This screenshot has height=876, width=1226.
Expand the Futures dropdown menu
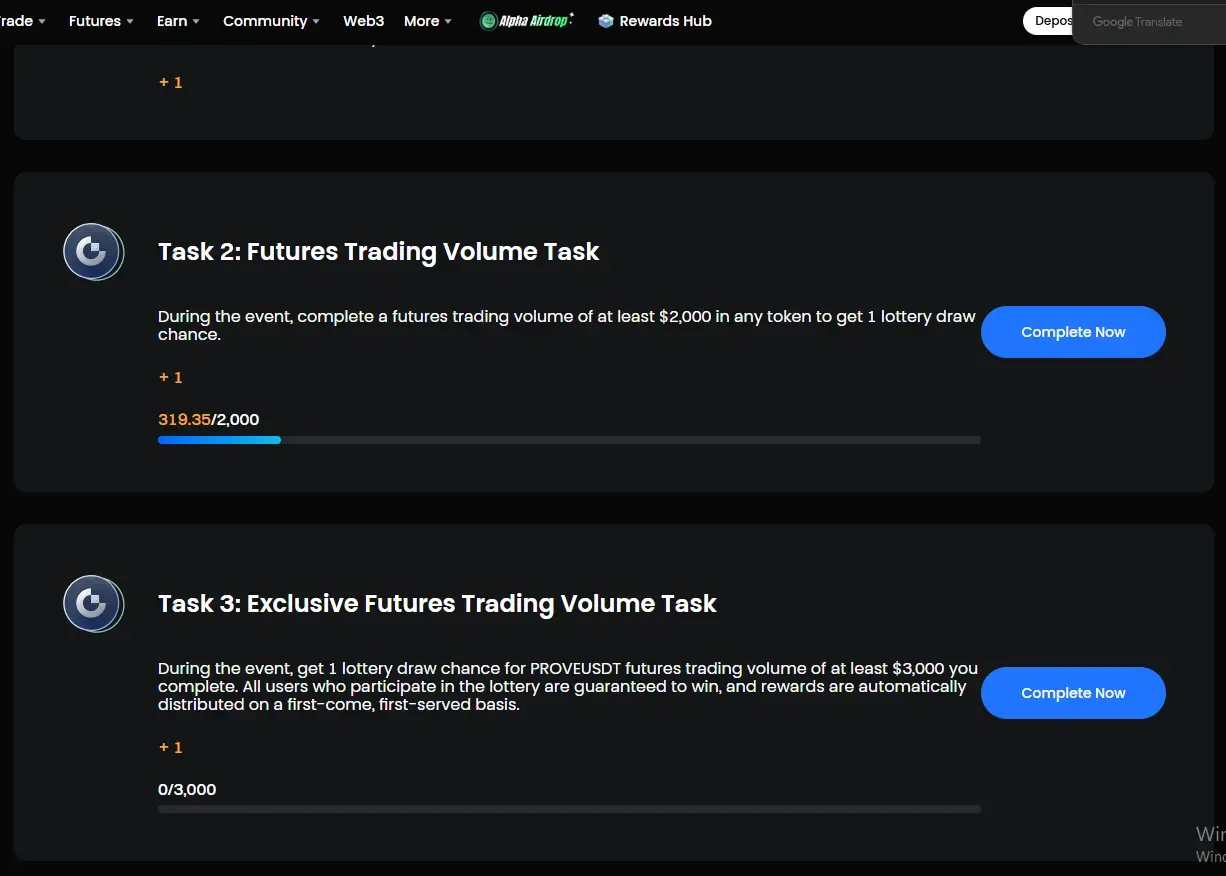tap(101, 21)
